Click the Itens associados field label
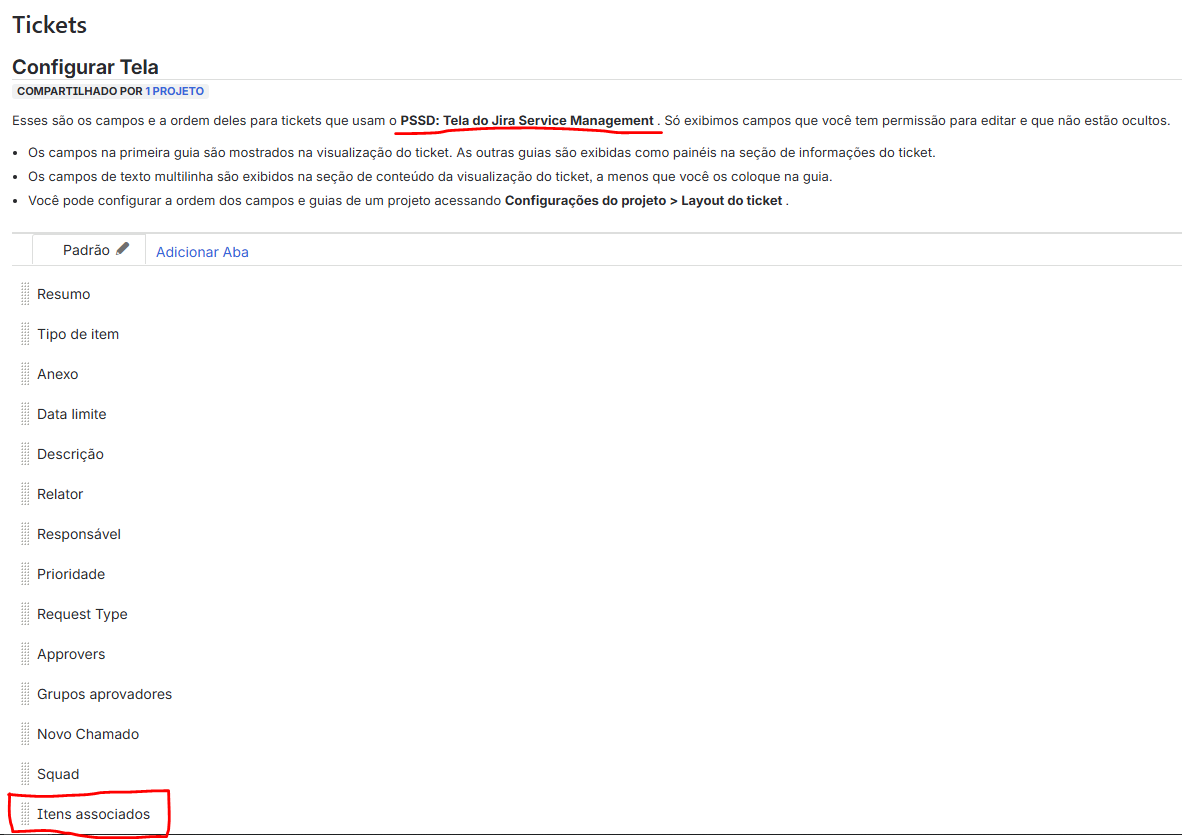Image resolution: width=1182 pixels, height=839 pixels. (93, 814)
